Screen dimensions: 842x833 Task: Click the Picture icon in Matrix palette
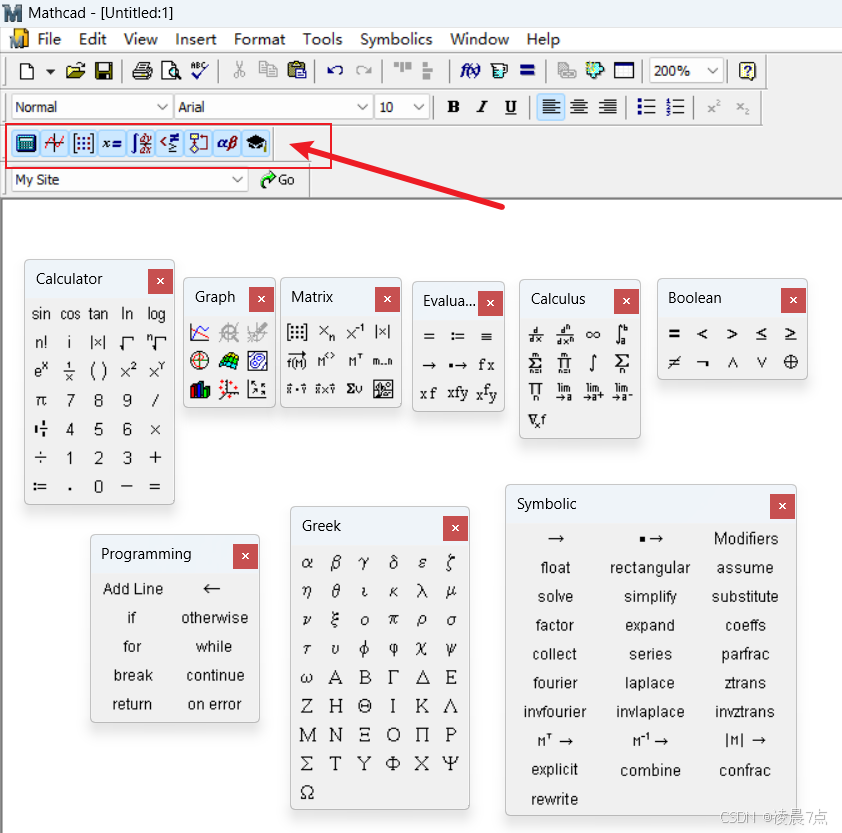[x=383, y=389]
